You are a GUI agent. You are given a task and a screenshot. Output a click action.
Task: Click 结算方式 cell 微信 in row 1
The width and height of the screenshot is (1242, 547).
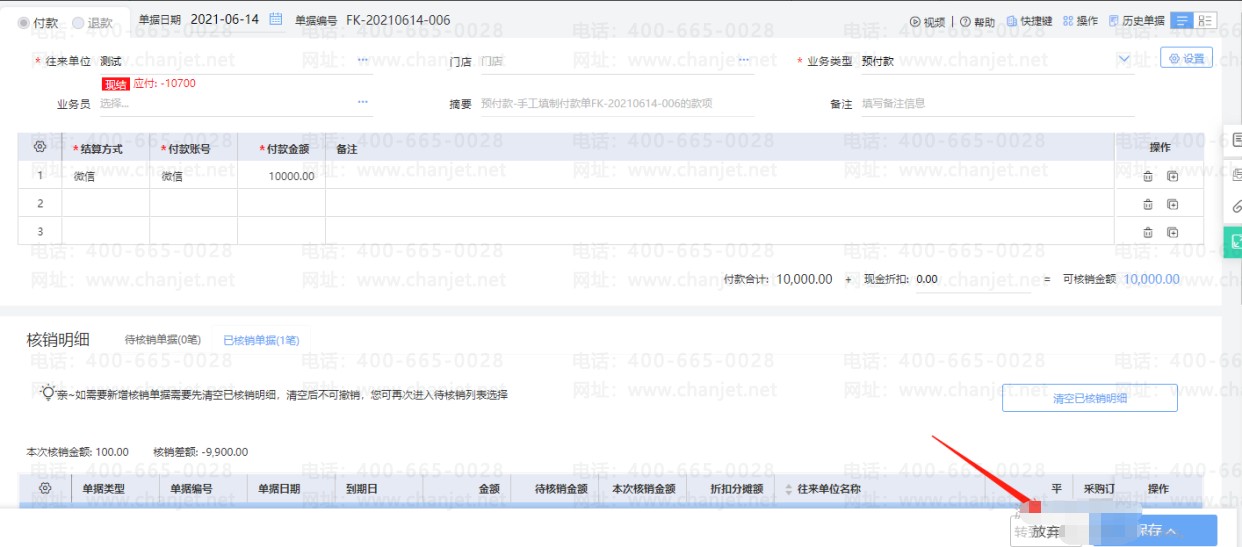pyautogui.click(x=106, y=176)
